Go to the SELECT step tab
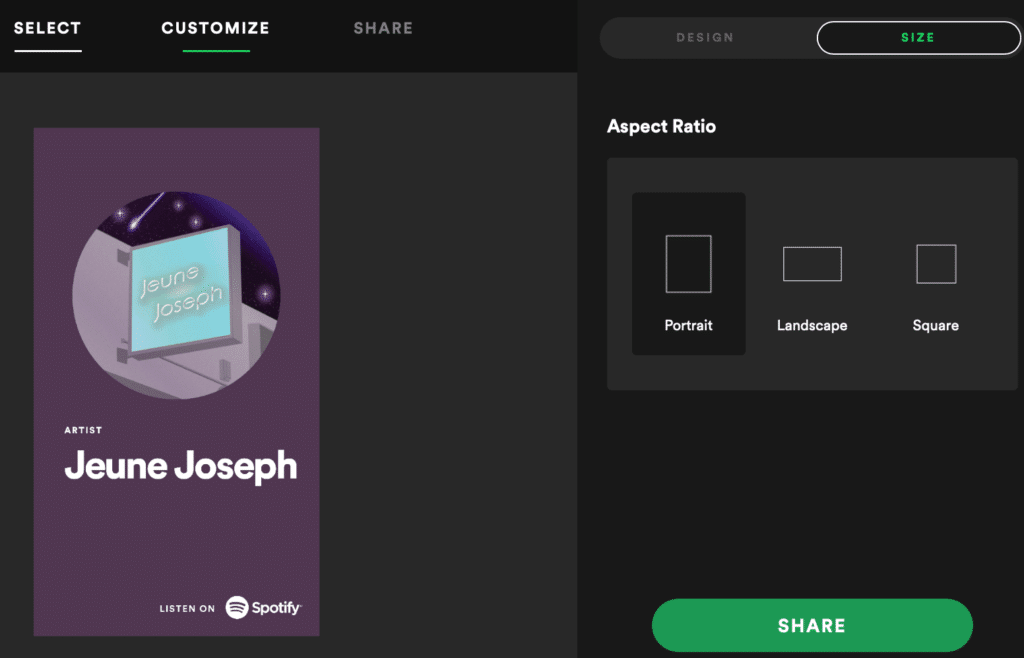 47,28
